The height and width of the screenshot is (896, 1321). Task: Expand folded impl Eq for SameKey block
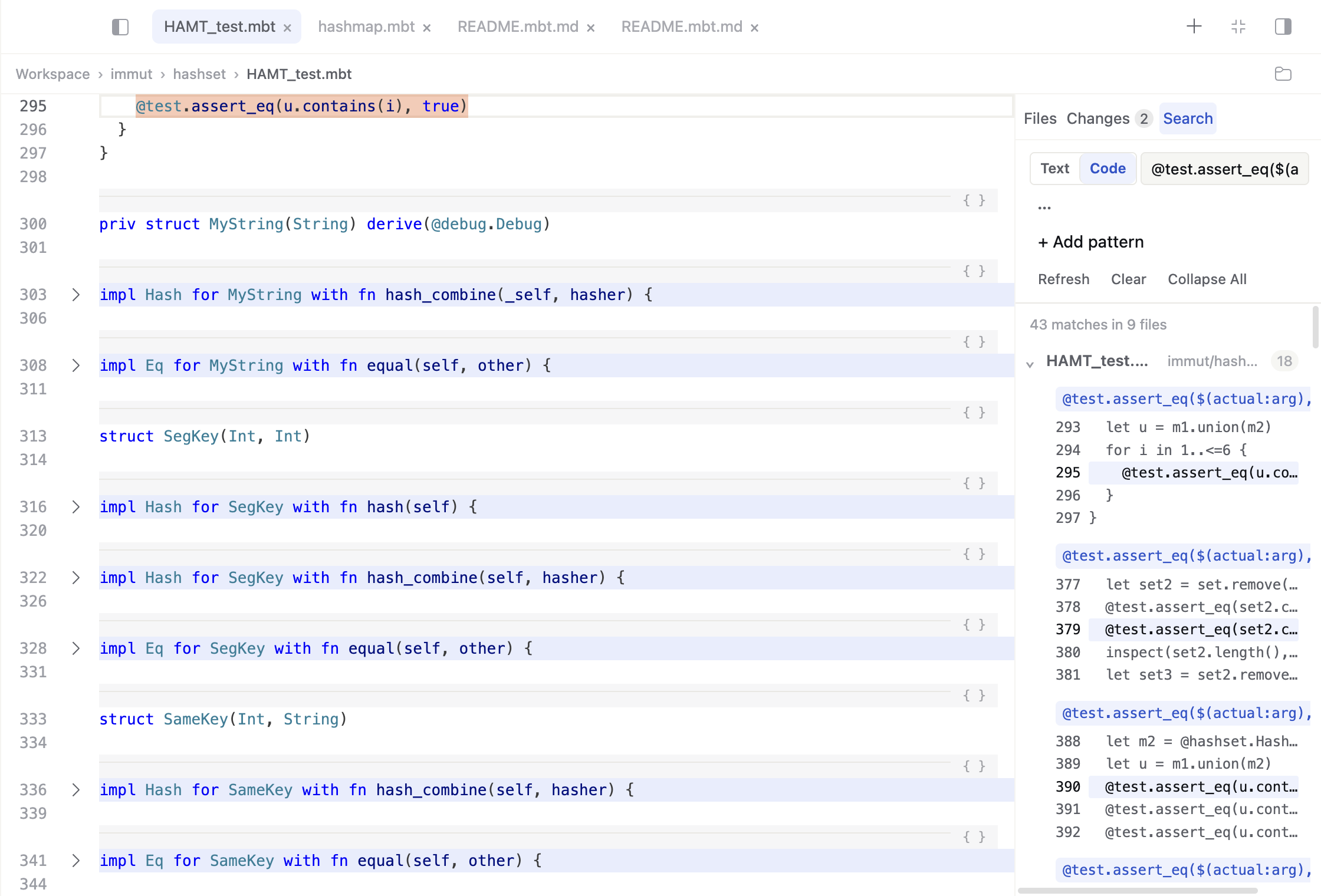coord(75,861)
